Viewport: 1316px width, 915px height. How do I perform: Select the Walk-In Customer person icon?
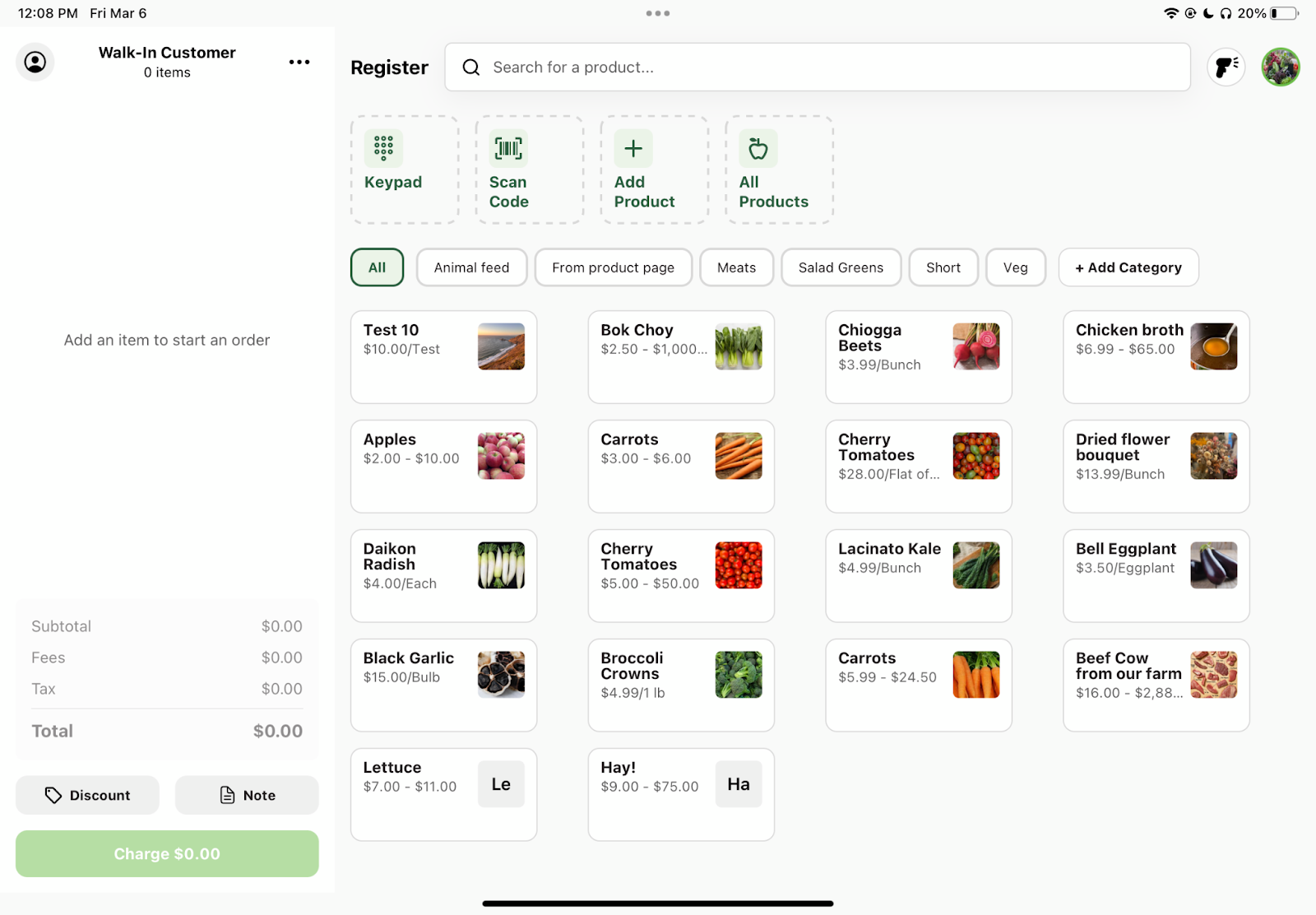point(35,62)
